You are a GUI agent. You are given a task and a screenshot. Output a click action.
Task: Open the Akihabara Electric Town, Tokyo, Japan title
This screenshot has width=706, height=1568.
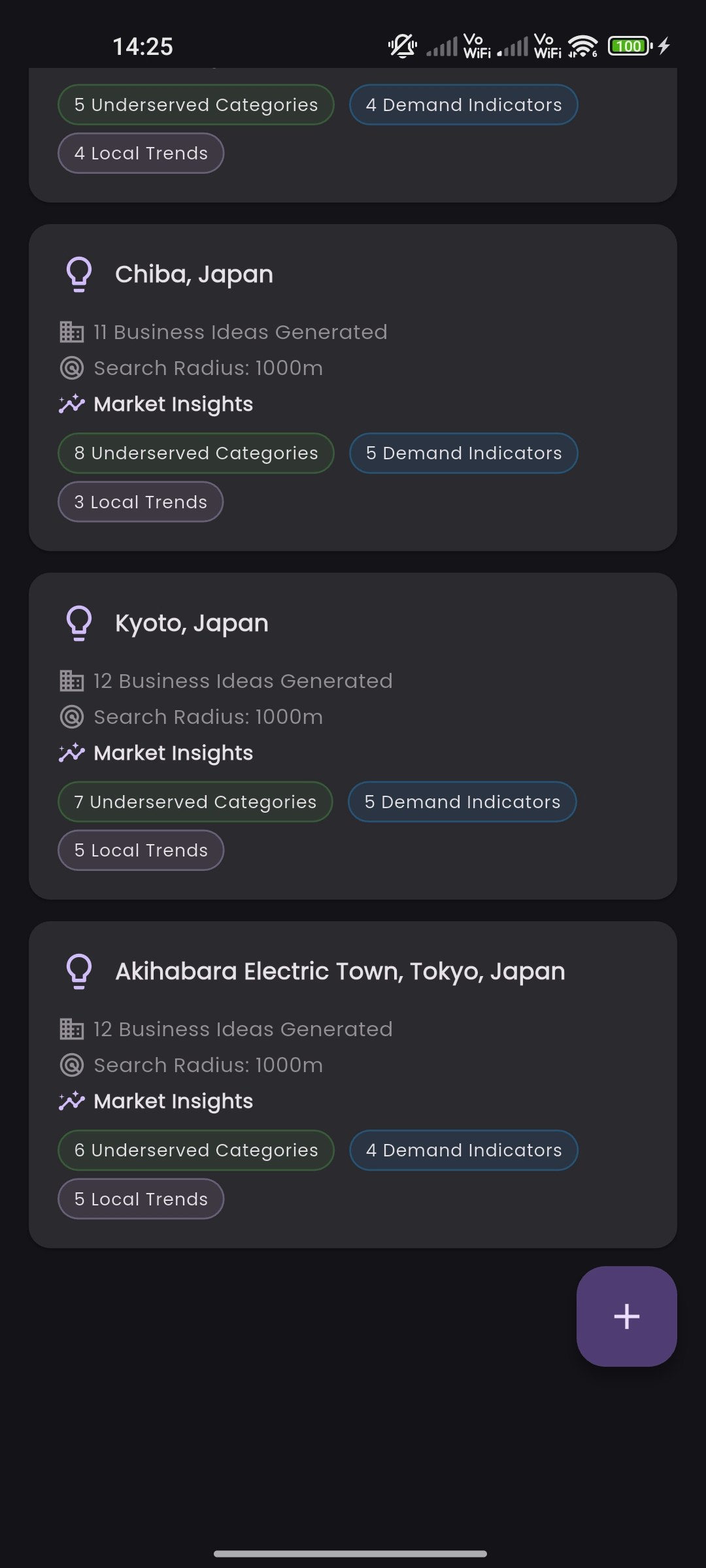340,972
